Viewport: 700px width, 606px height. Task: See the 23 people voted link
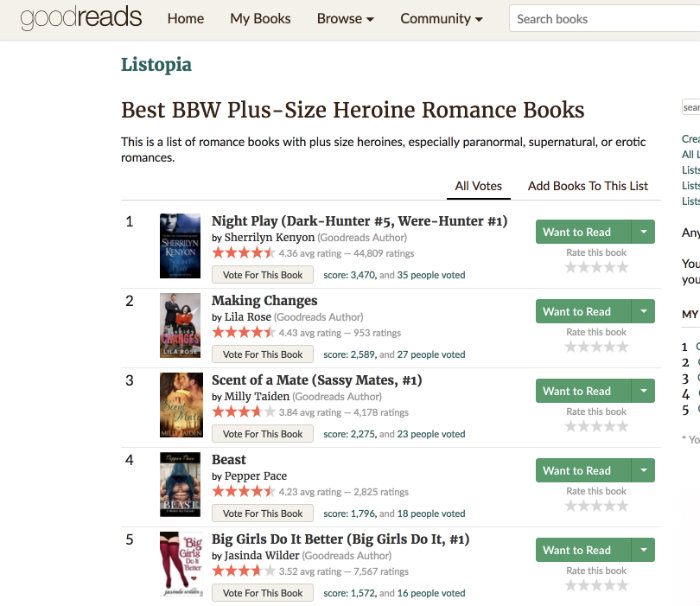click(431, 434)
